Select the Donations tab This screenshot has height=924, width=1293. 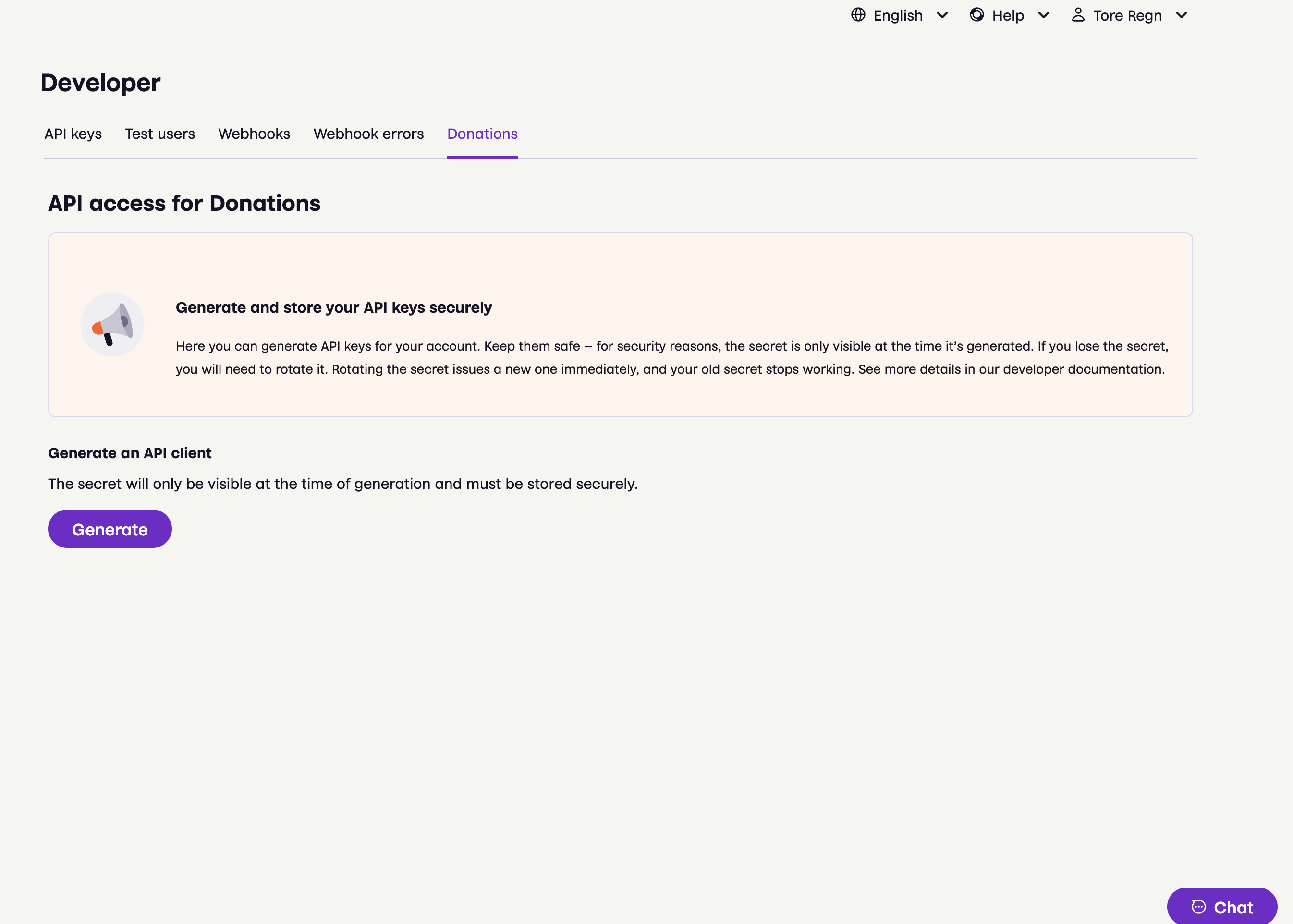click(x=482, y=134)
